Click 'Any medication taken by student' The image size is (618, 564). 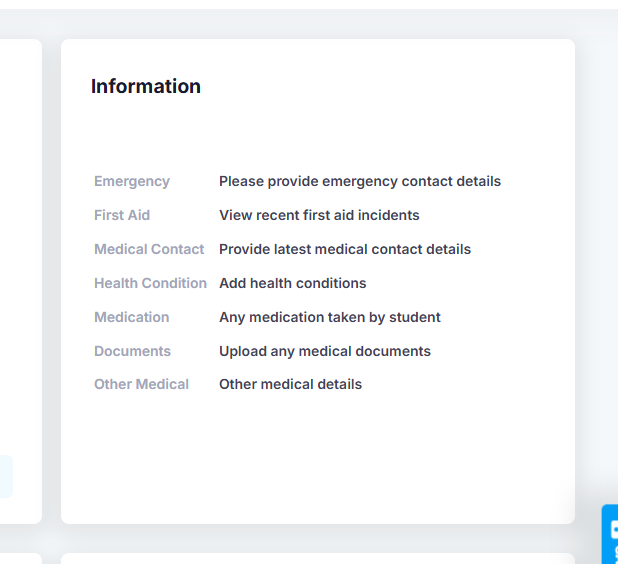(330, 317)
